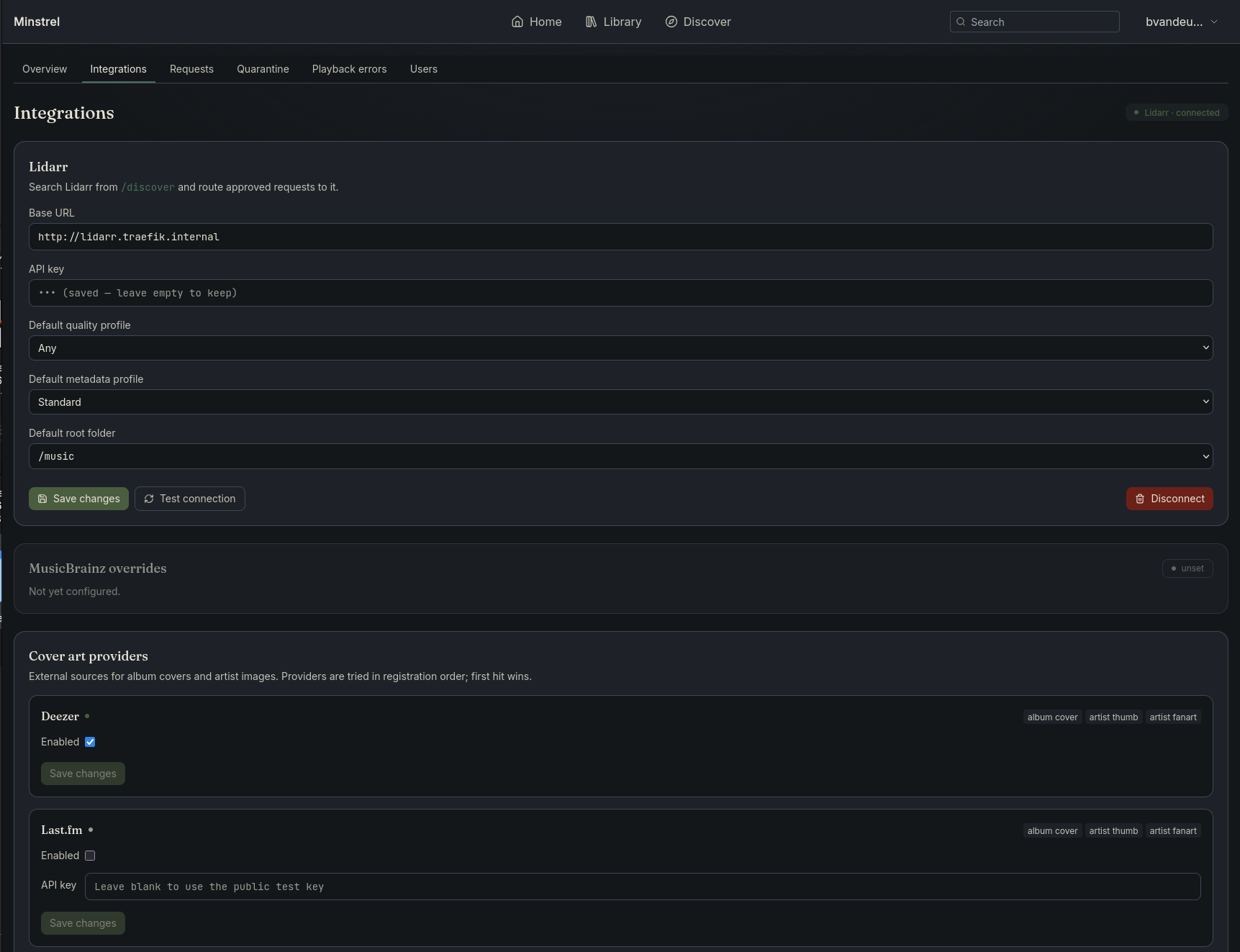Open the Default root folder dropdown
The height and width of the screenshot is (952, 1240).
coord(620,456)
